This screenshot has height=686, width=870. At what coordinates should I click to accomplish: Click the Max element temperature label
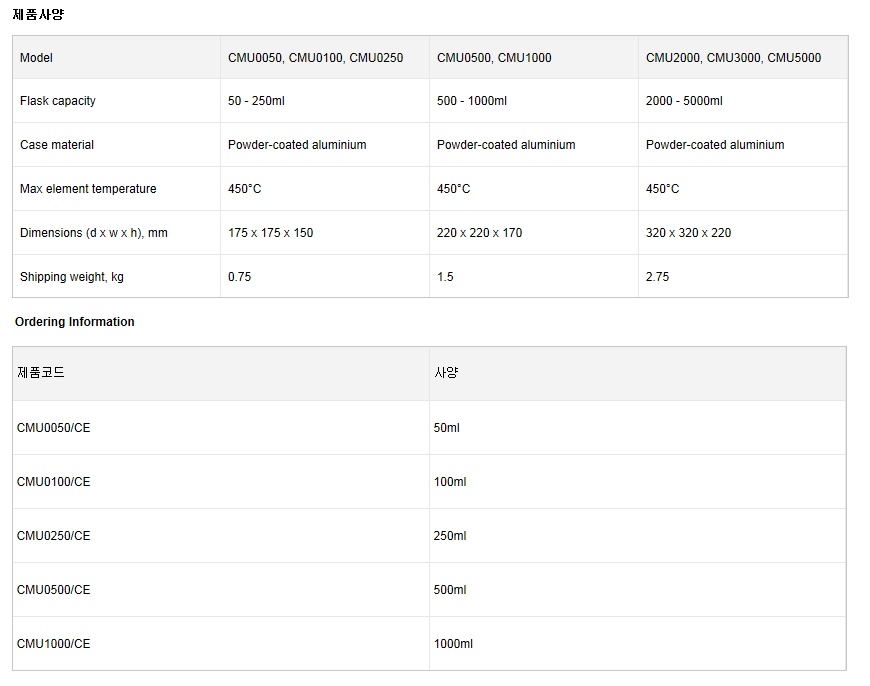88,189
